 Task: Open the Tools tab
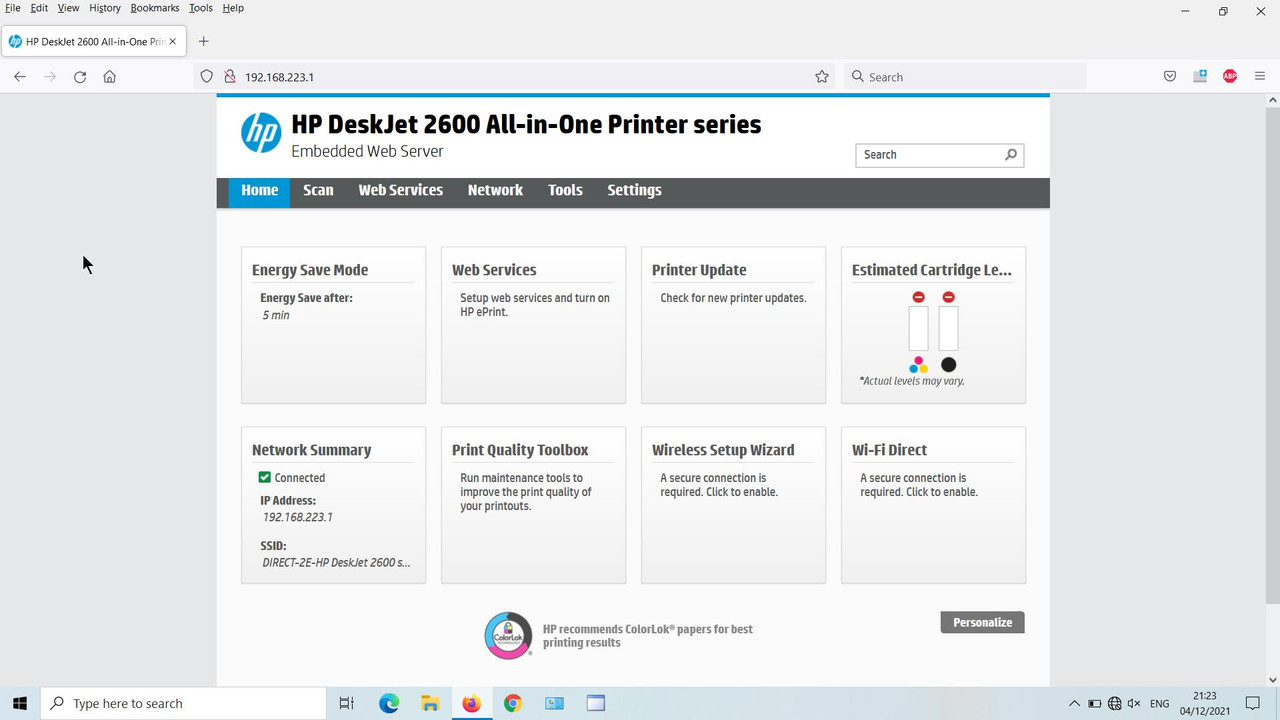pyautogui.click(x=565, y=190)
